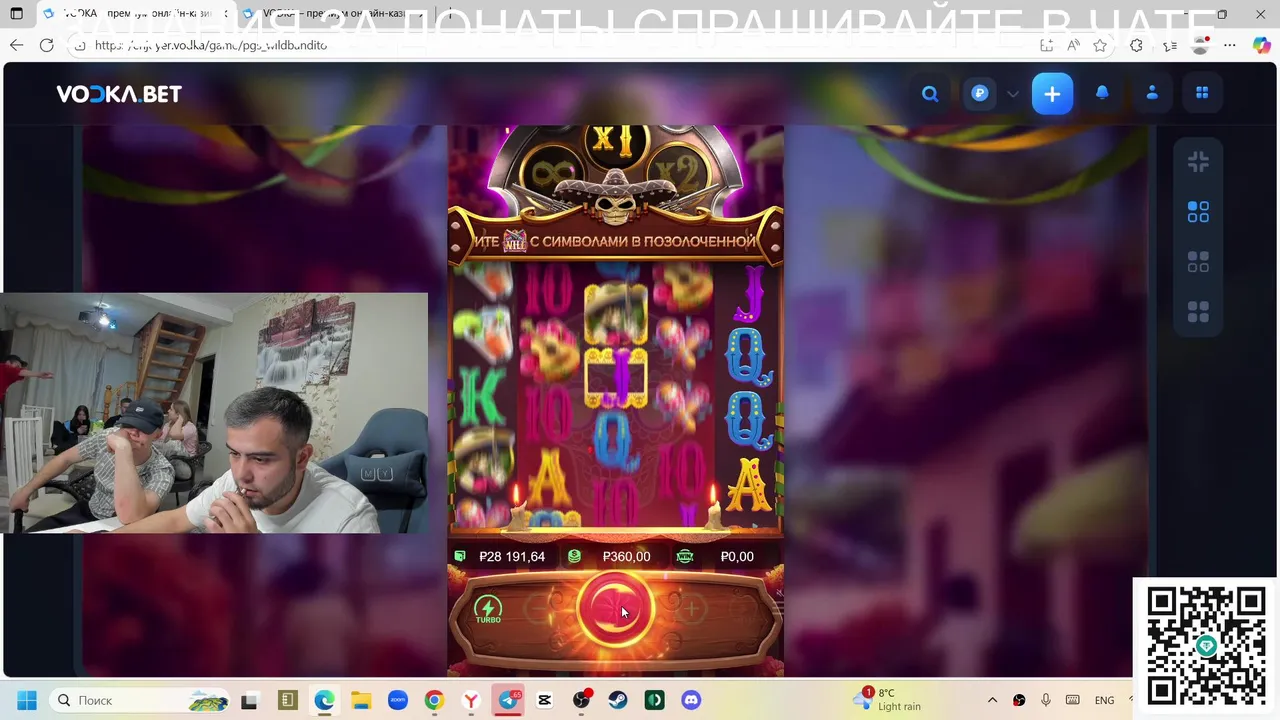Open Yandex Browser from the taskbar
This screenshot has width=1280, height=720.
(x=471, y=700)
